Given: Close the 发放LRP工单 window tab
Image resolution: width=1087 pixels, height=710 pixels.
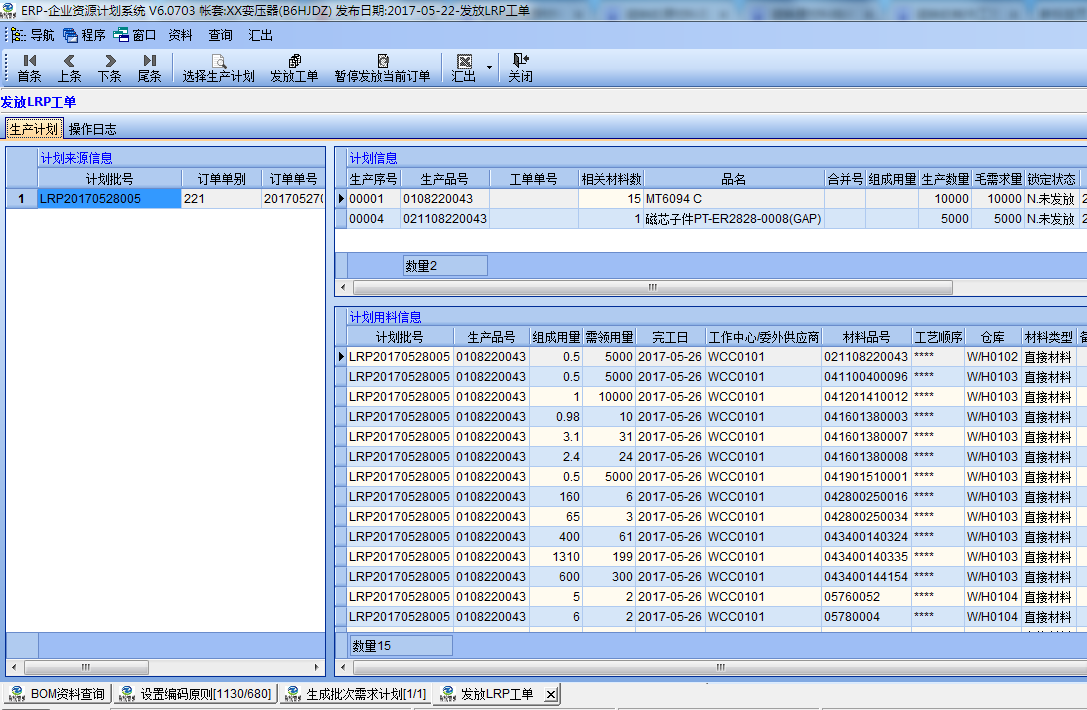Looking at the screenshot, I should [550, 694].
